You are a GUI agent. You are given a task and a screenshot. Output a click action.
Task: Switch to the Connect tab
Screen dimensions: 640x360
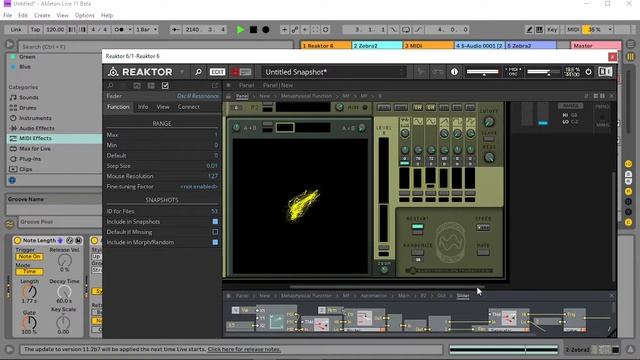tap(189, 107)
